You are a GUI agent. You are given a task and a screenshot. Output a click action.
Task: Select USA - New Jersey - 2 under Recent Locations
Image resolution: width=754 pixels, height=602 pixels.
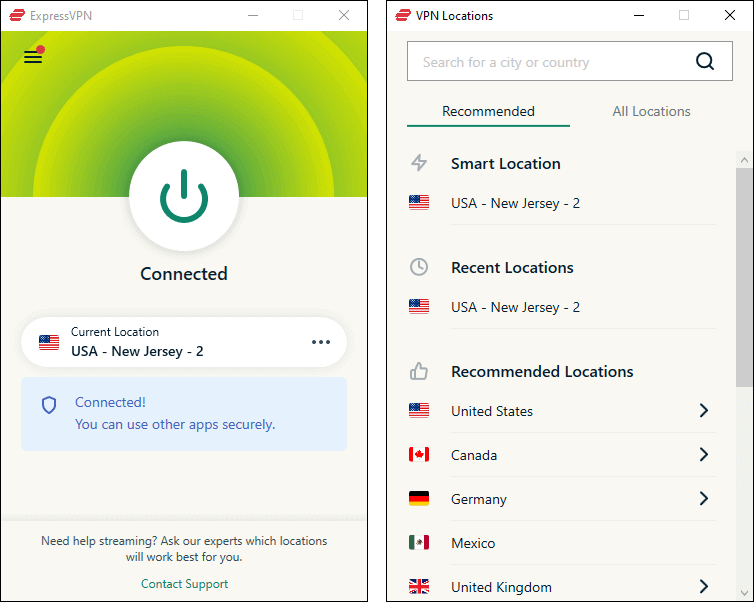(515, 307)
